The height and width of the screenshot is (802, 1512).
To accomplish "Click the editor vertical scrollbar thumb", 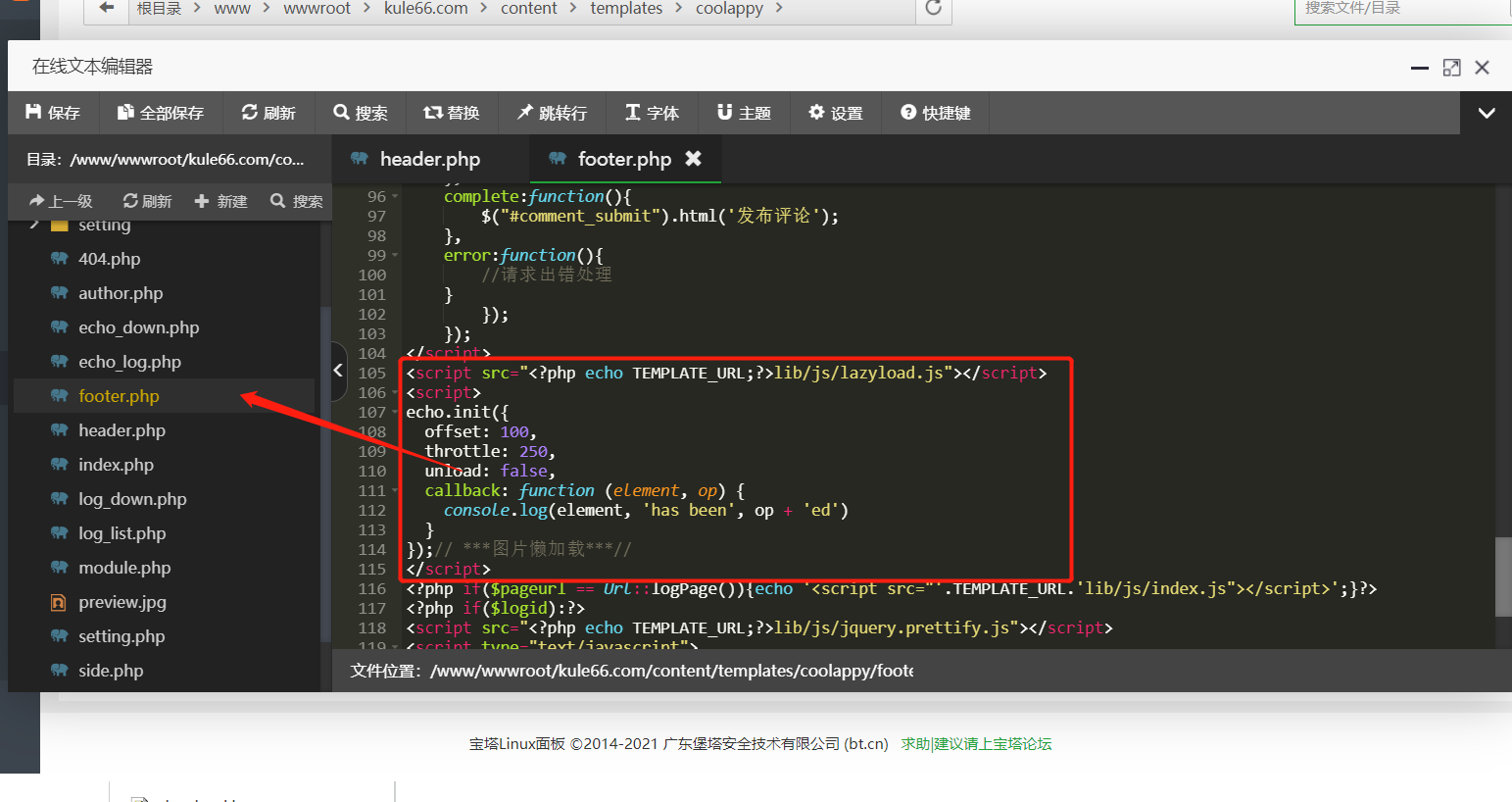I will [x=1503, y=576].
